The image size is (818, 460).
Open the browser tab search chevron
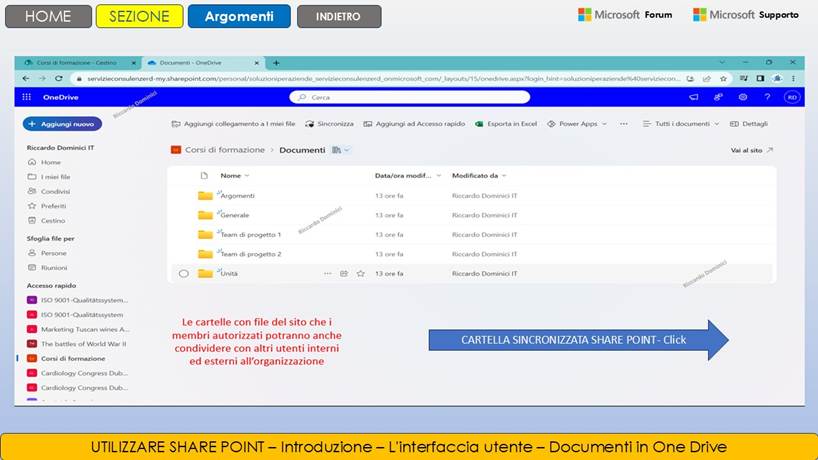pyautogui.click(x=722, y=62)
